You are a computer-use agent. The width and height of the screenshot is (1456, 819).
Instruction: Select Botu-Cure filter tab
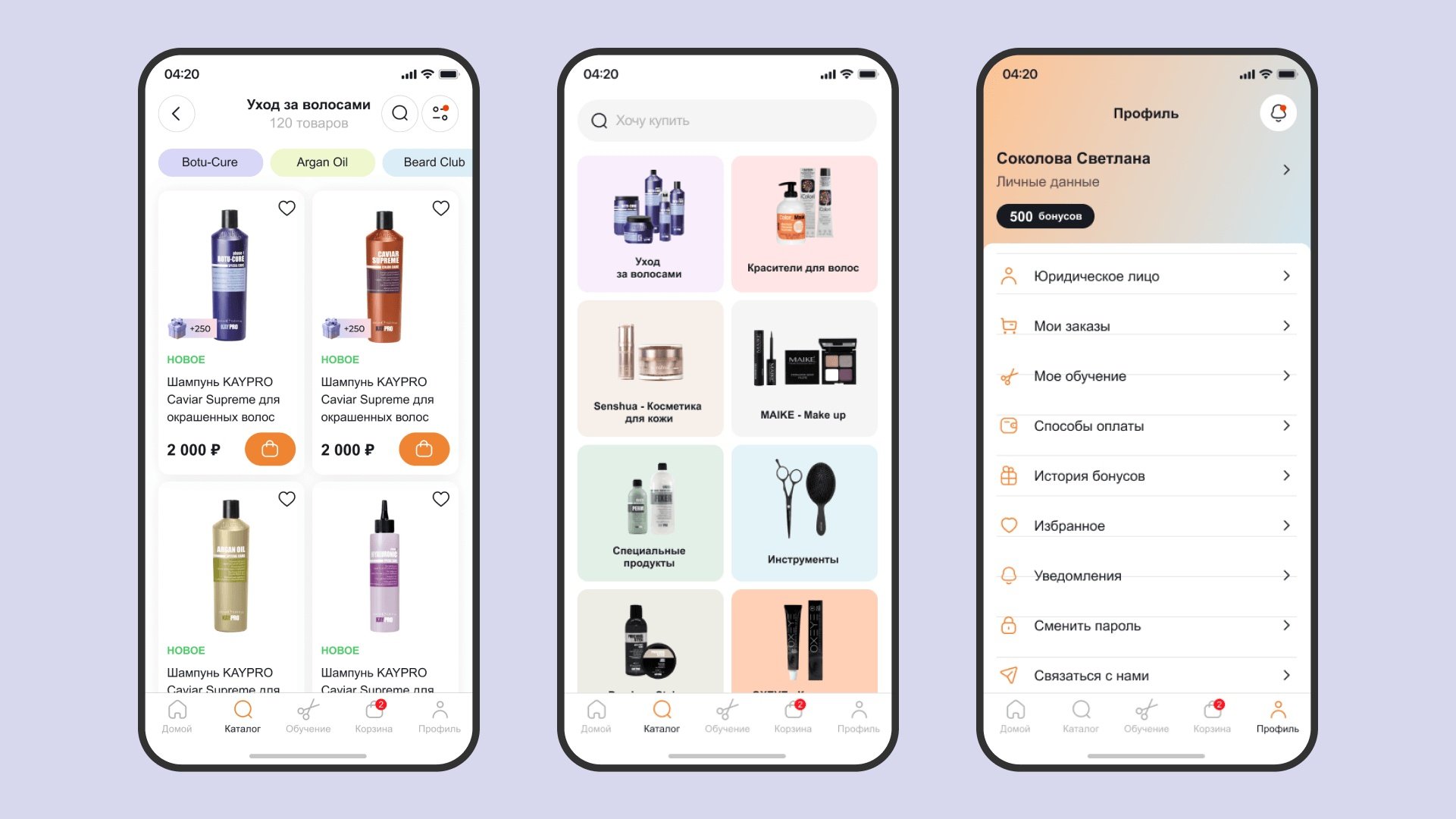(x=209, y=162)
